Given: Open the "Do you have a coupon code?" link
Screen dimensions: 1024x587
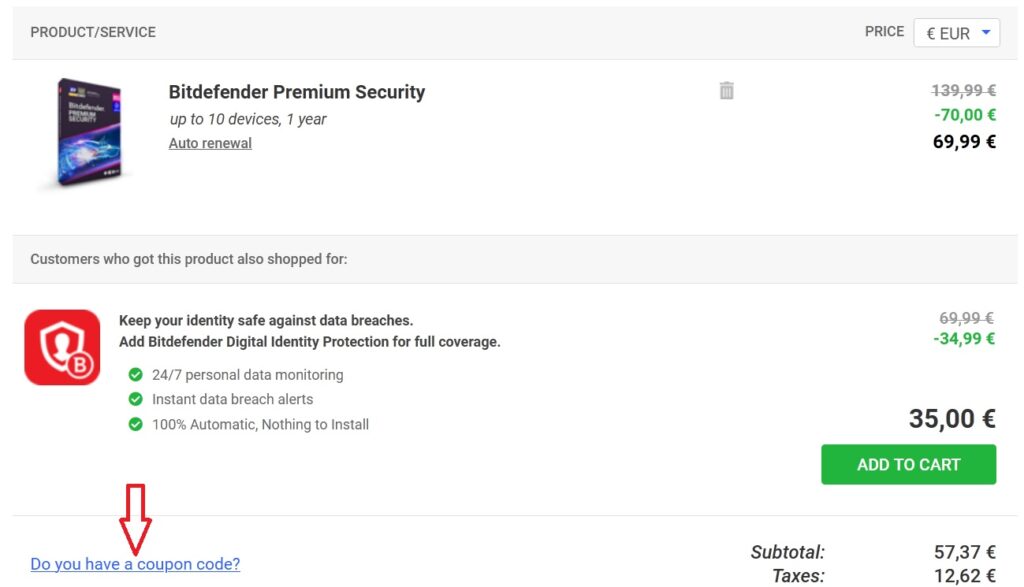Looking at the screenshot, I should (x=134, y=564).
